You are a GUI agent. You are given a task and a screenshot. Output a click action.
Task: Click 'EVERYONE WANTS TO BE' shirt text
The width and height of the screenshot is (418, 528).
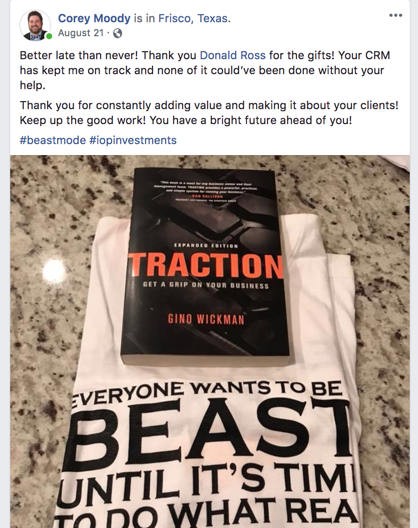[x=207, y=392]
